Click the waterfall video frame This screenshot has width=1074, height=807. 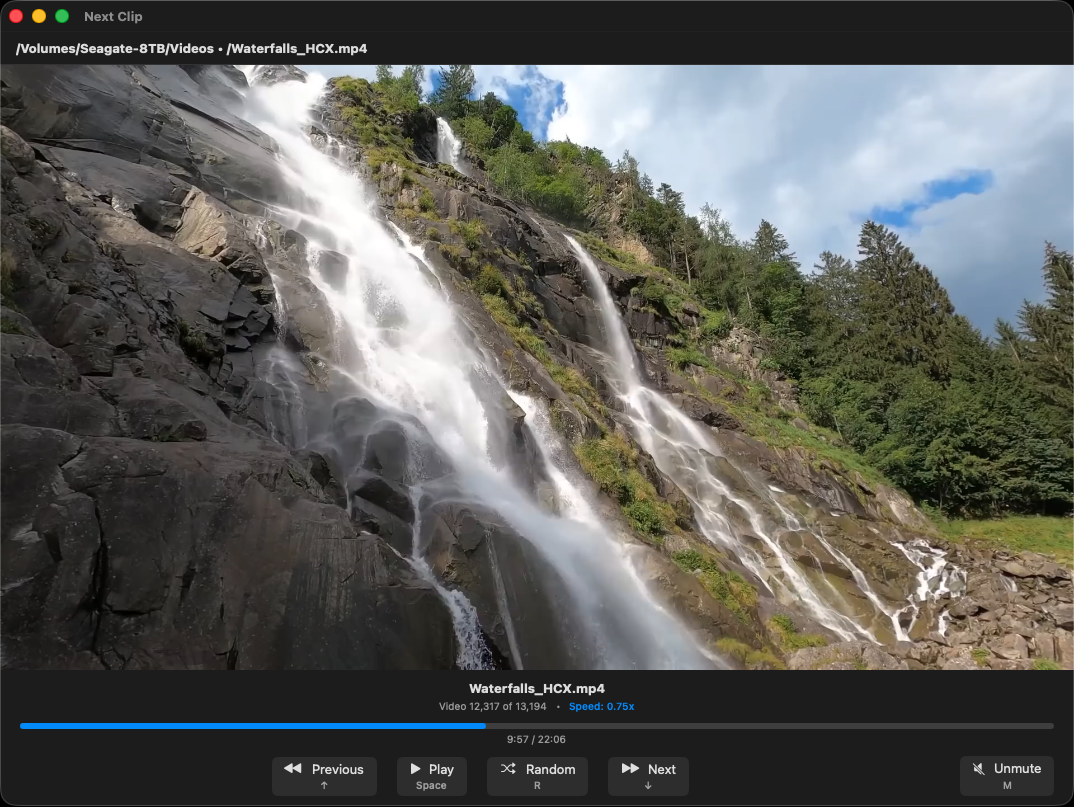point(537,367)
